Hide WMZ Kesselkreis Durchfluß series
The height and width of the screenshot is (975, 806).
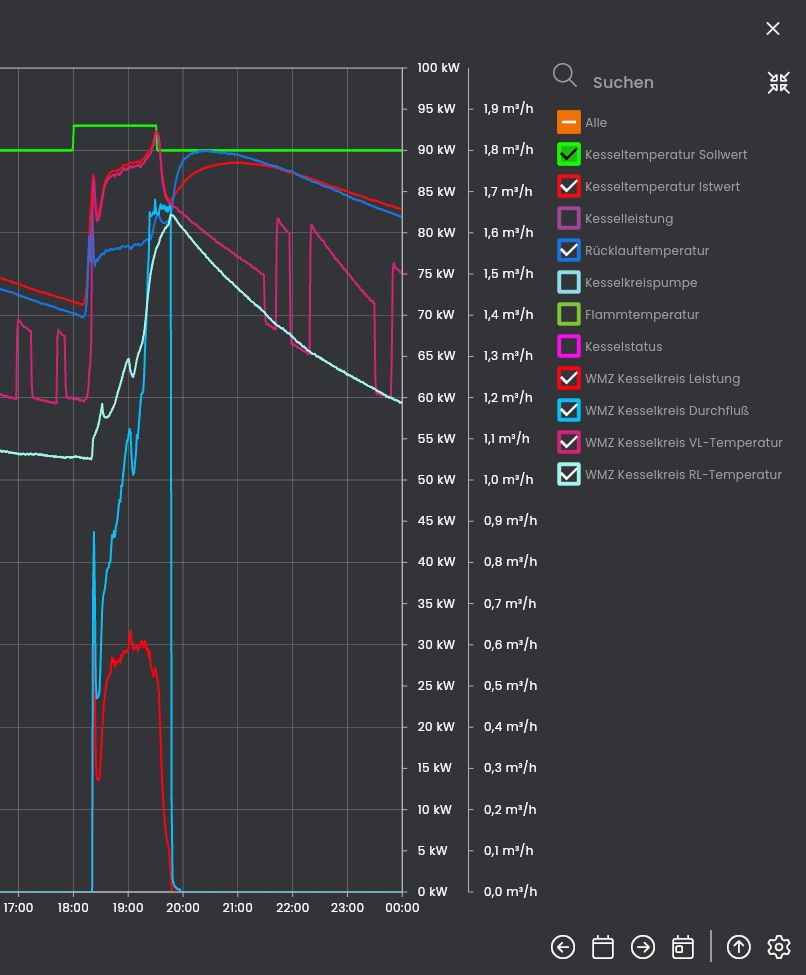coord(569,410)
